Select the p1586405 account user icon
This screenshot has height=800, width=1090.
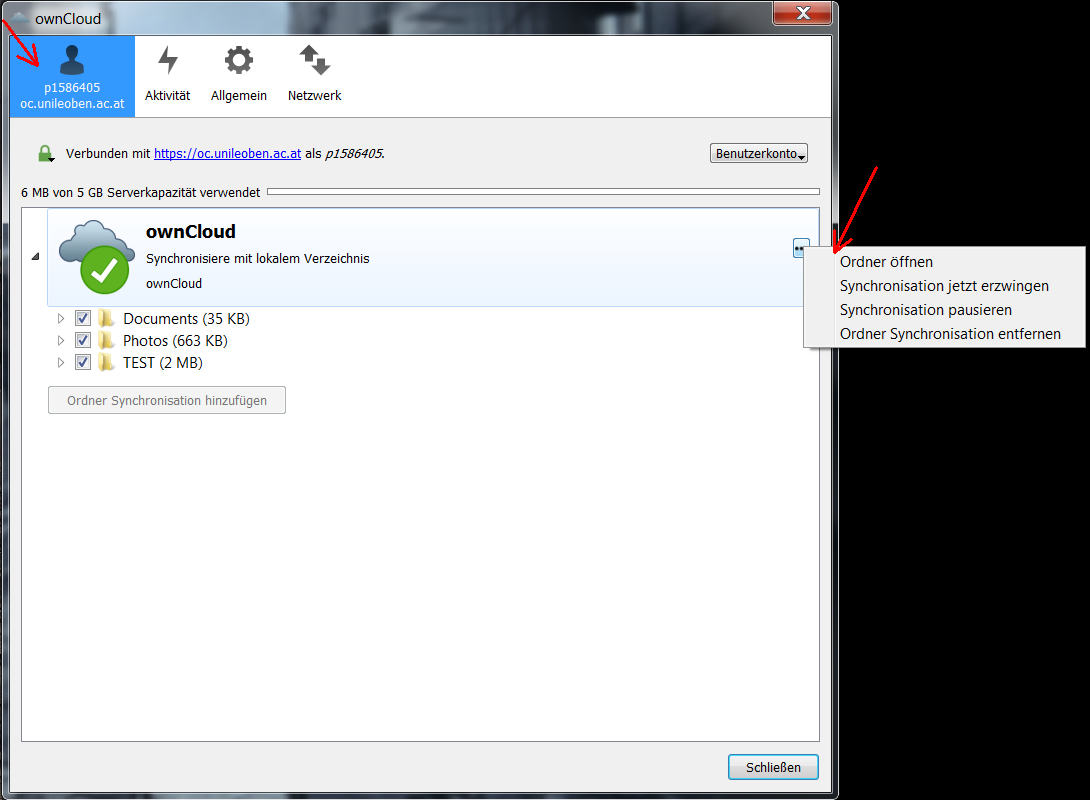pyautogui.click(x=72, y=61)
